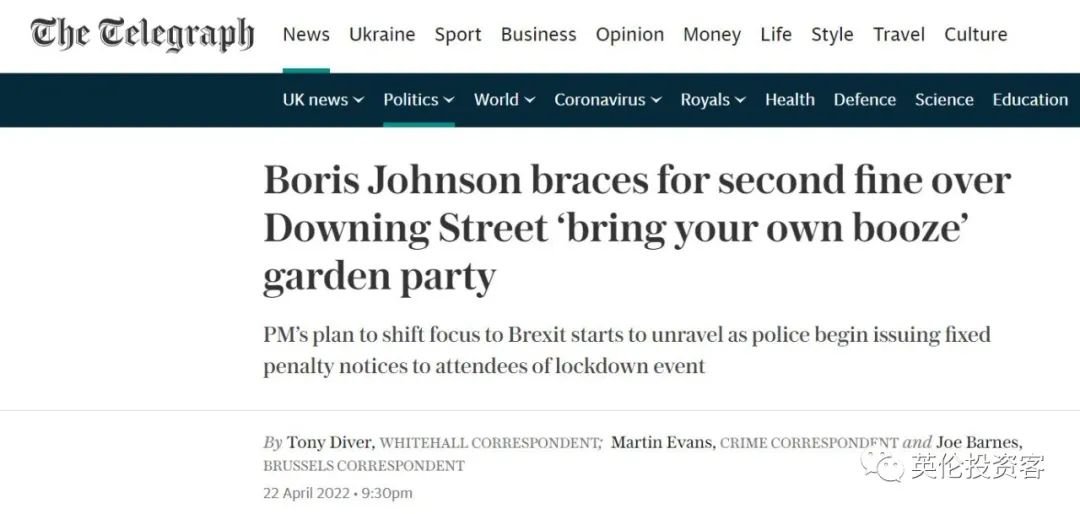
Task: Open the Opinion section
Action: click(x=630, y=35)
